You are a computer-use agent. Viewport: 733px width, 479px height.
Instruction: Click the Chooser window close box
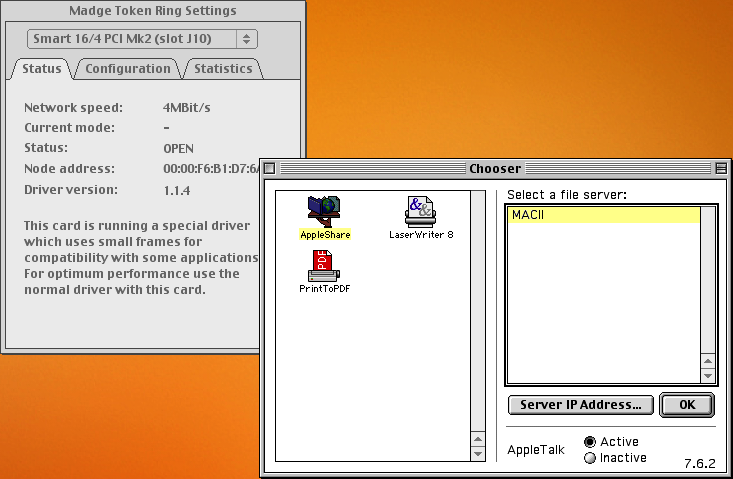pos(270,168)
